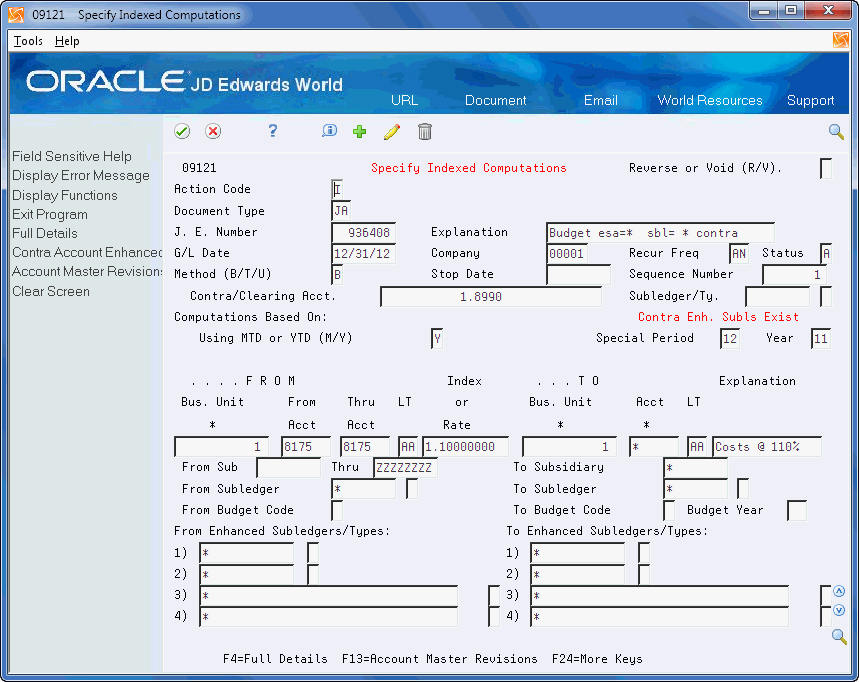Open the Help menu
The image size is (859, 682).
pyautogui.click(x=67, y=41)
